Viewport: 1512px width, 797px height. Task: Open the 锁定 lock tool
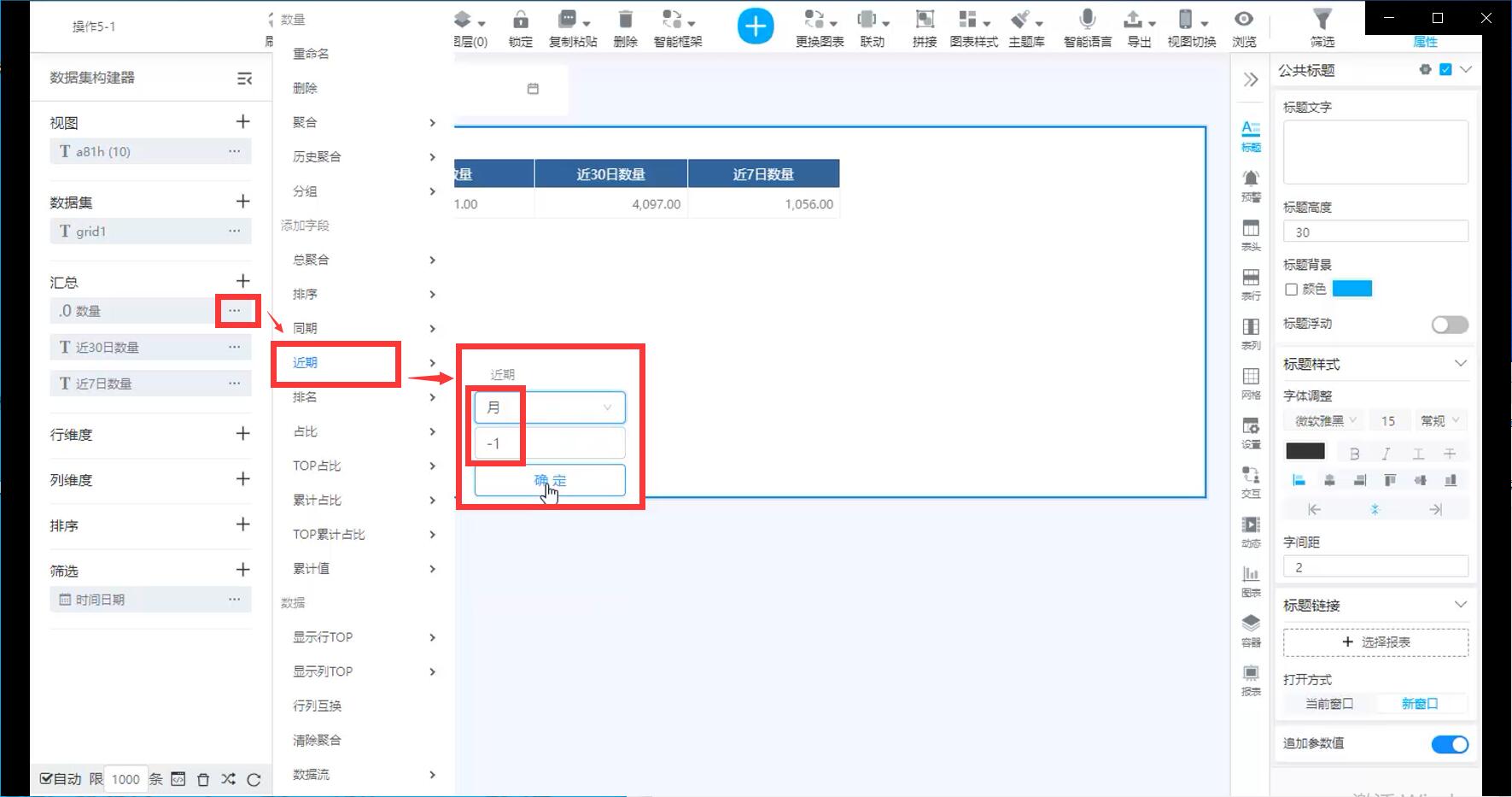click(521, 28)
